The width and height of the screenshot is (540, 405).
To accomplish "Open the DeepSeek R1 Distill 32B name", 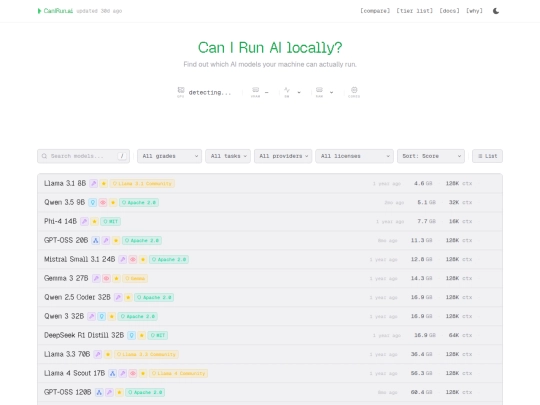I will 84,335.
